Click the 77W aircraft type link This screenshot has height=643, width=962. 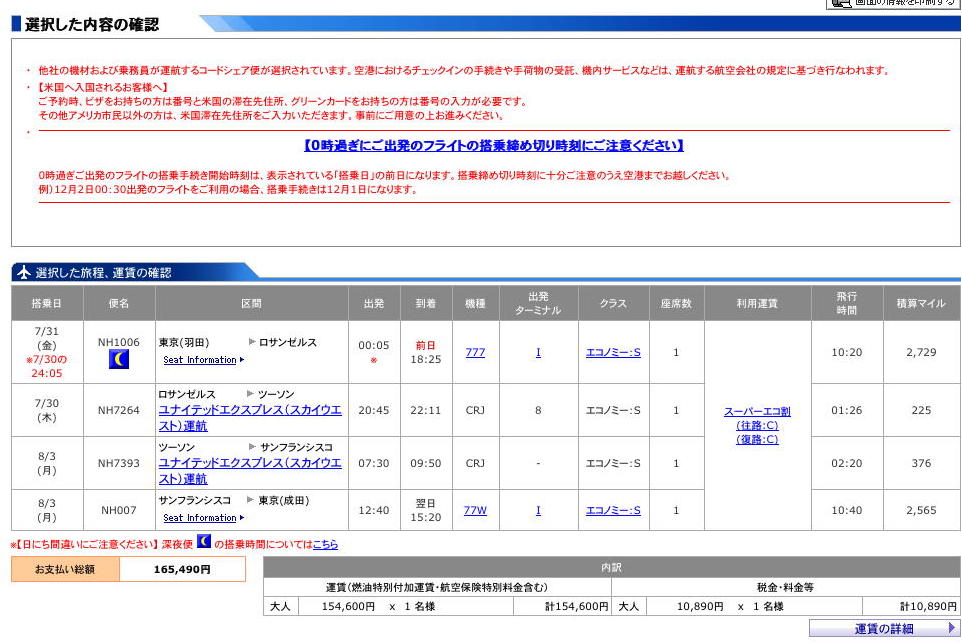(475, 510)
